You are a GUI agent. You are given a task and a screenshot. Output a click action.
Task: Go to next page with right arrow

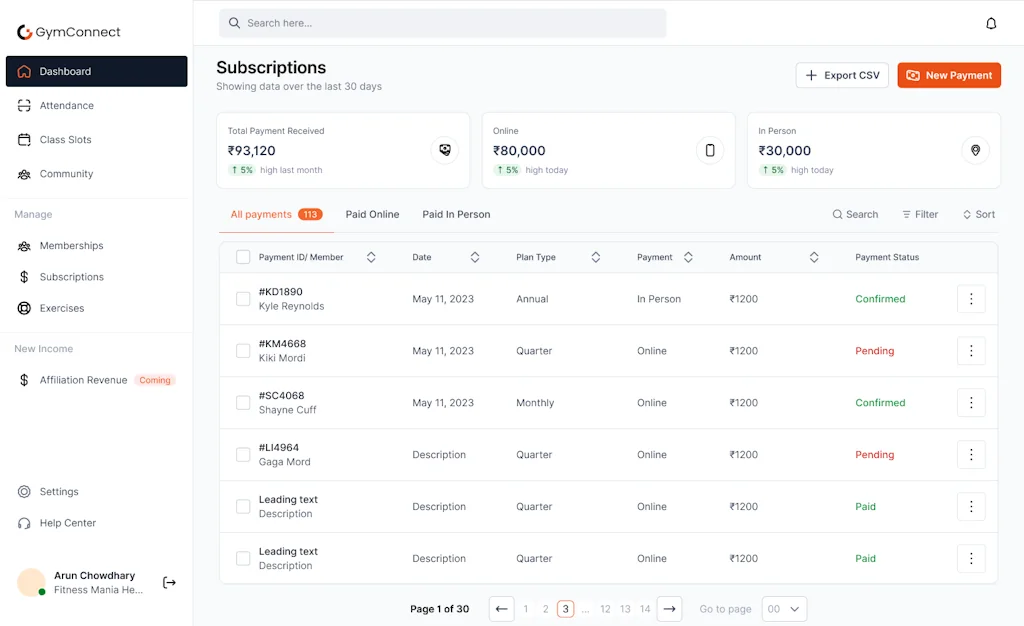(x=670, y=609)
